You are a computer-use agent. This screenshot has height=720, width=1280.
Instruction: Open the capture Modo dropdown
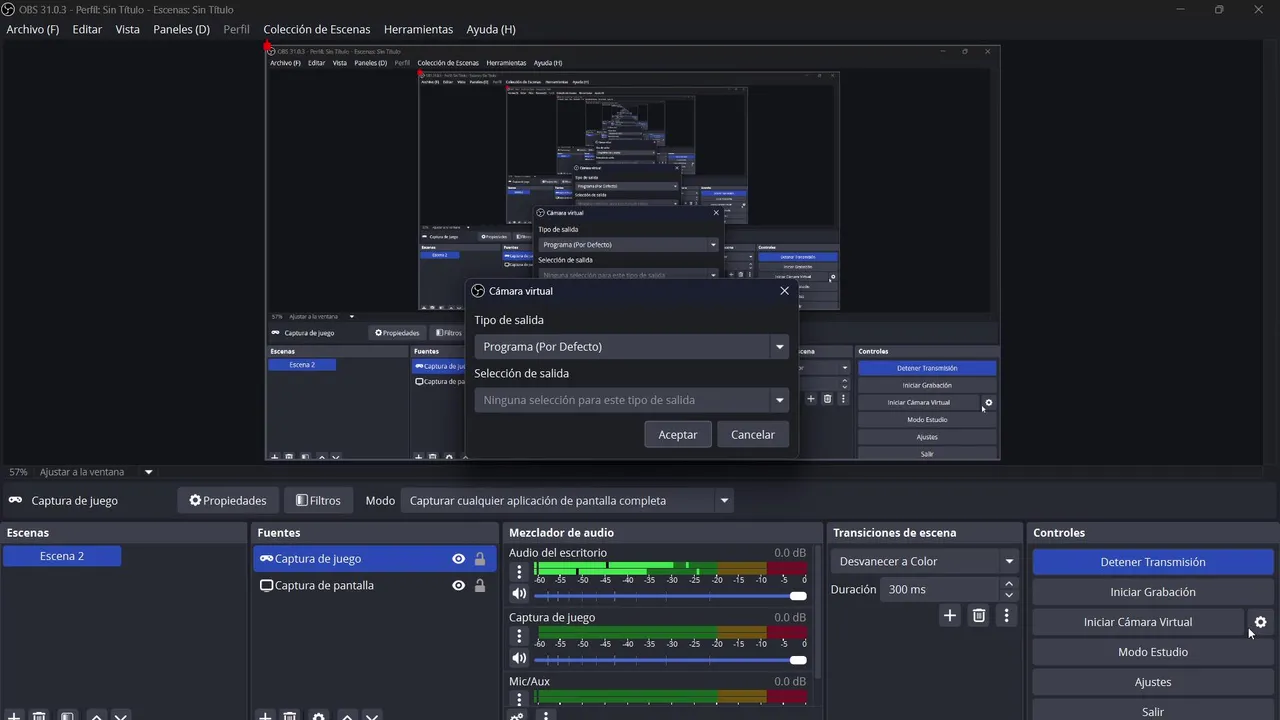coord(567,501)
